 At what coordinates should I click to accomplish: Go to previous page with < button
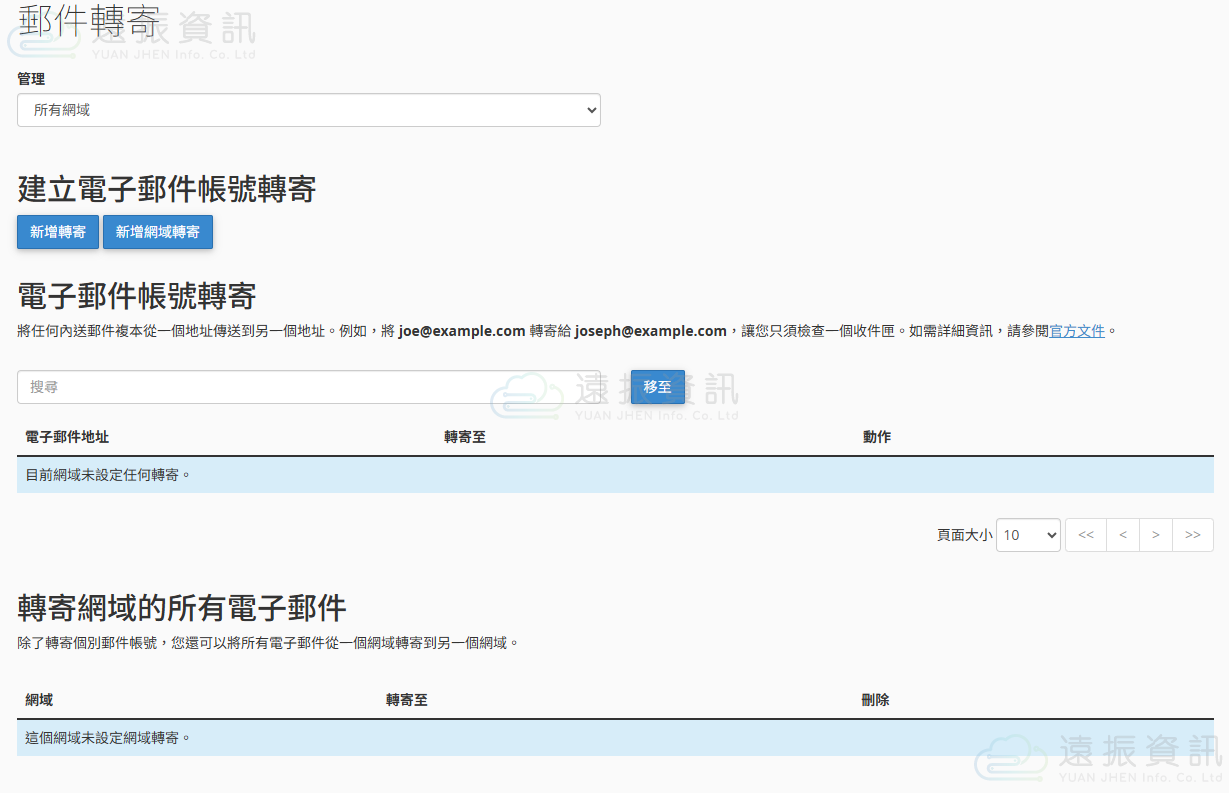(x=1122, y=535)
